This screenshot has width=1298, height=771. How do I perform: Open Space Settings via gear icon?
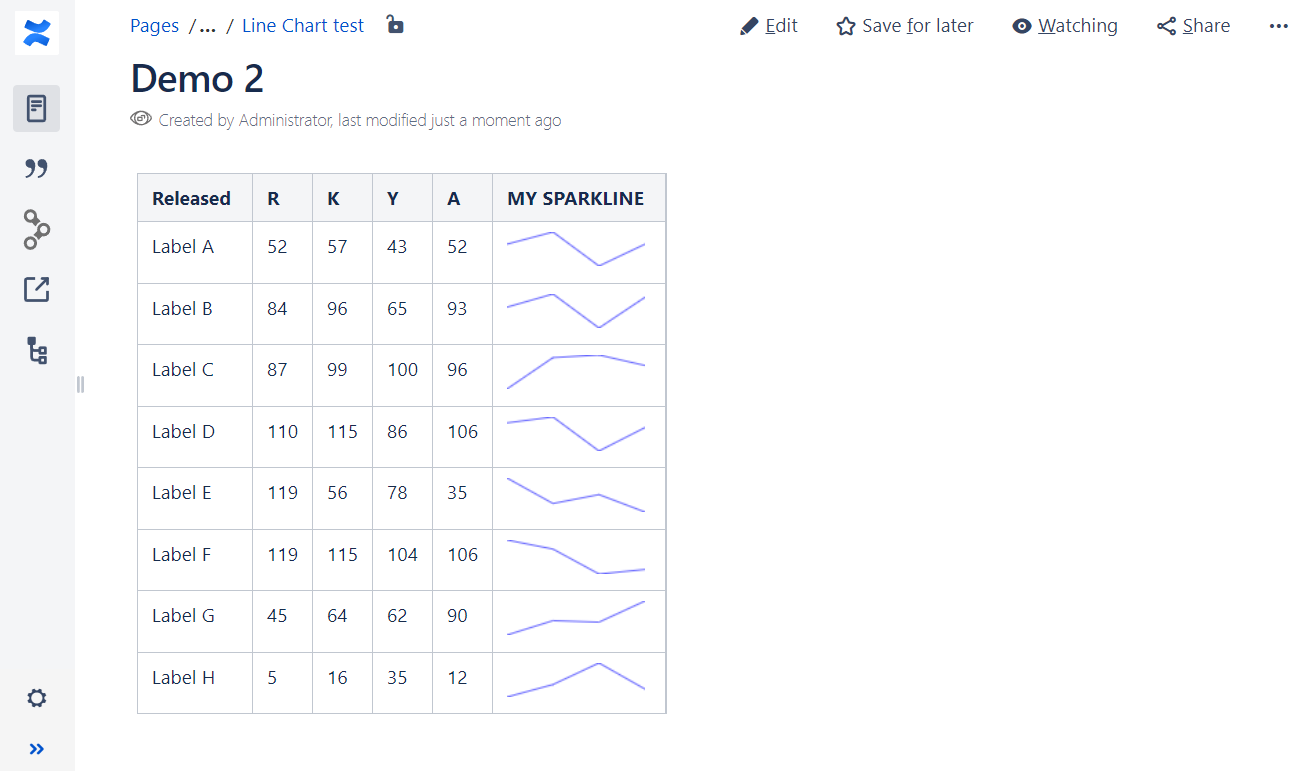(x=36, y=698)
